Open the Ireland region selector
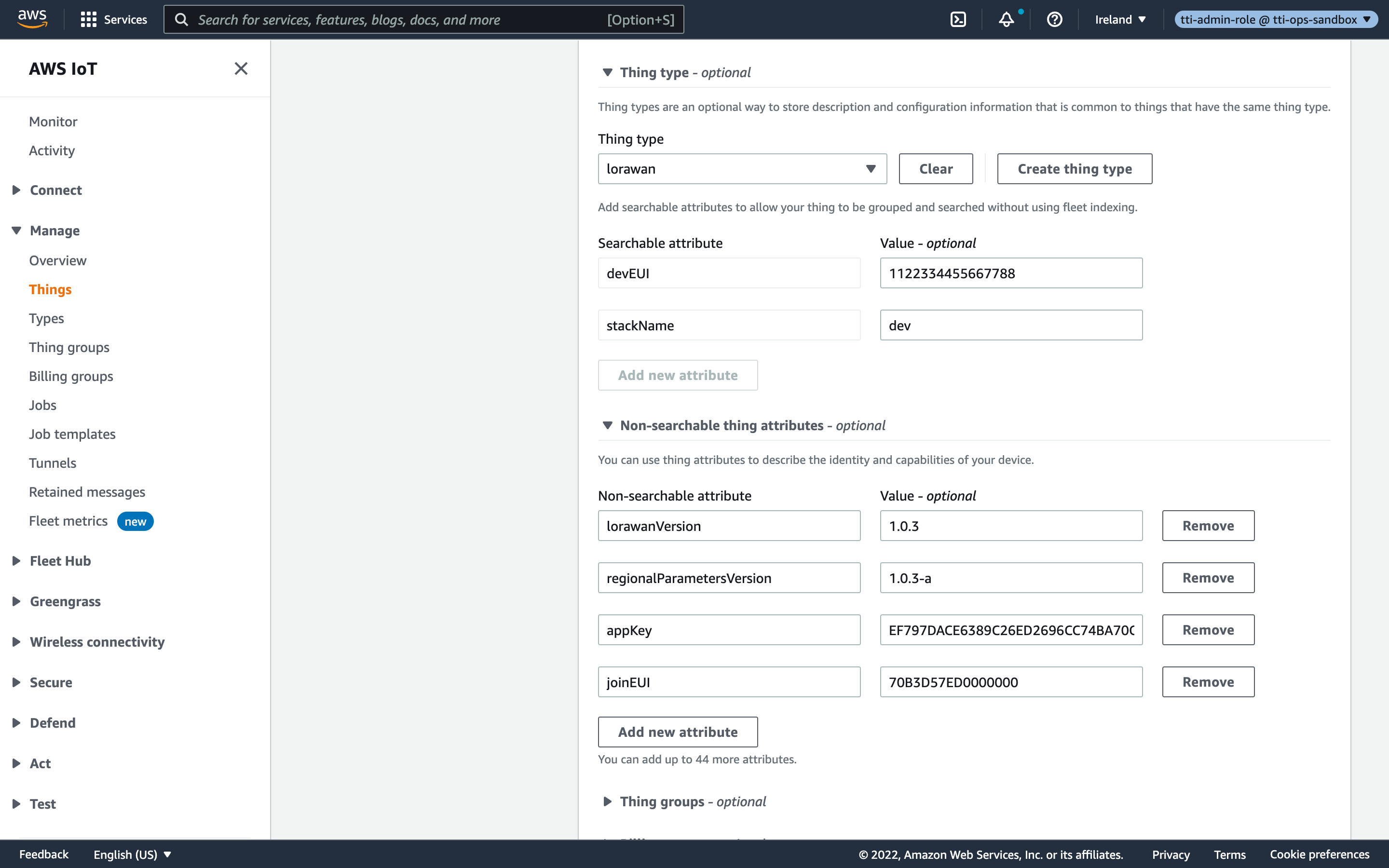Screen dimensions: 1389x868 [x=1120, y=19]
